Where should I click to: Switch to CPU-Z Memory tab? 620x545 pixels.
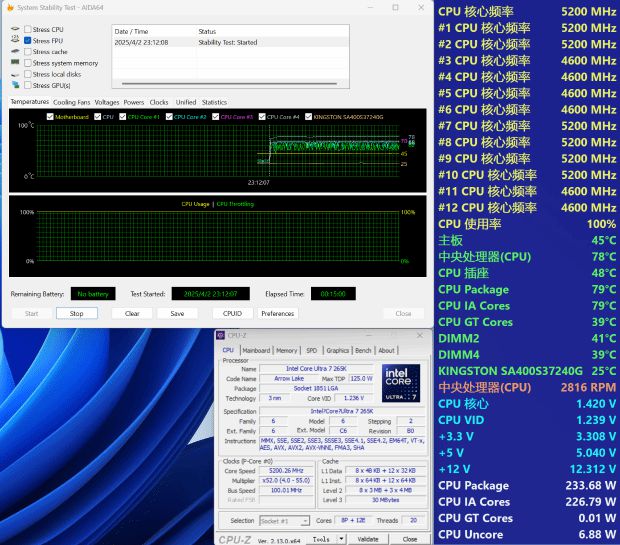point(287,350)
